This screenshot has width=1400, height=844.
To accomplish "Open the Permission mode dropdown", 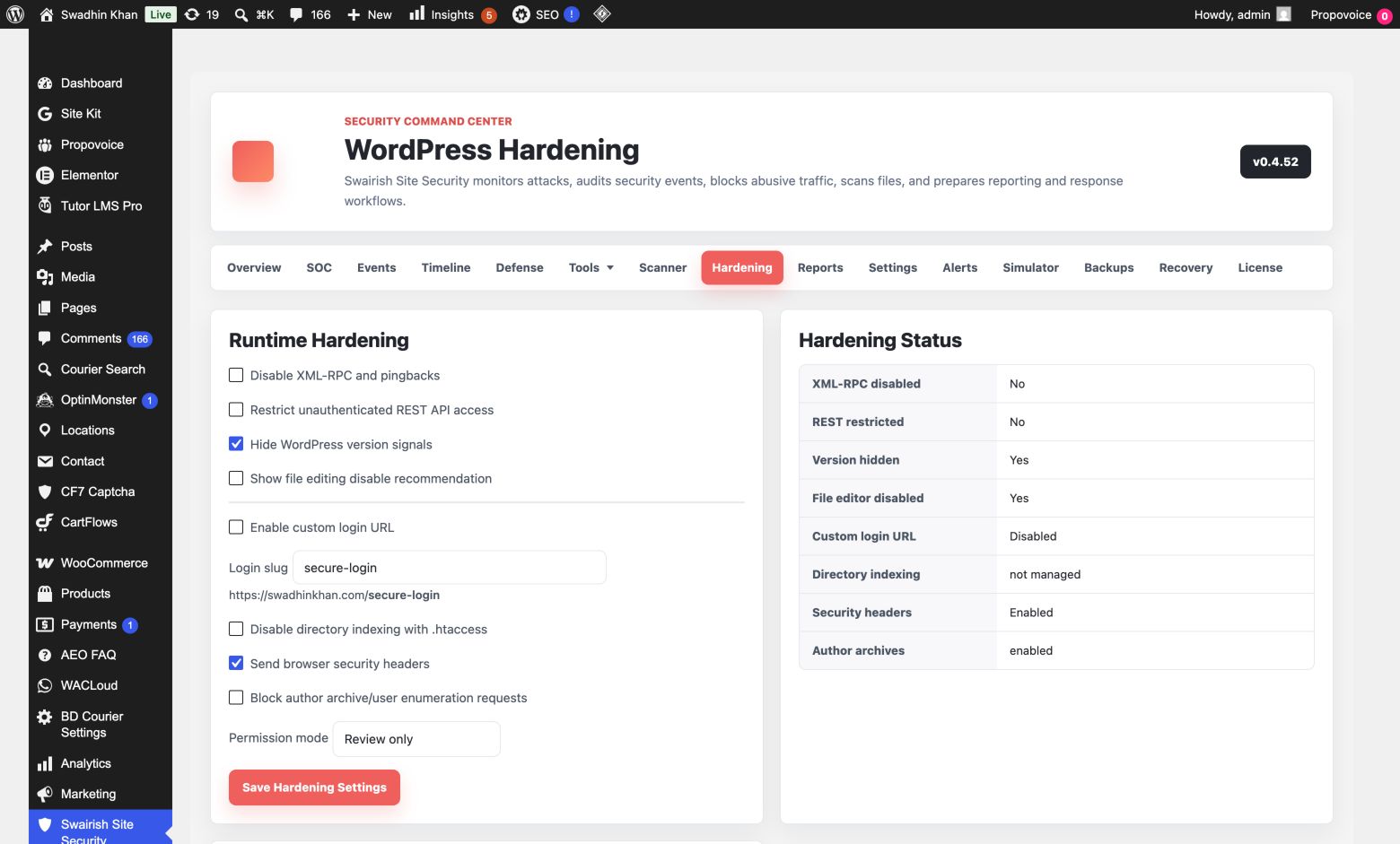I will point(416,739).
